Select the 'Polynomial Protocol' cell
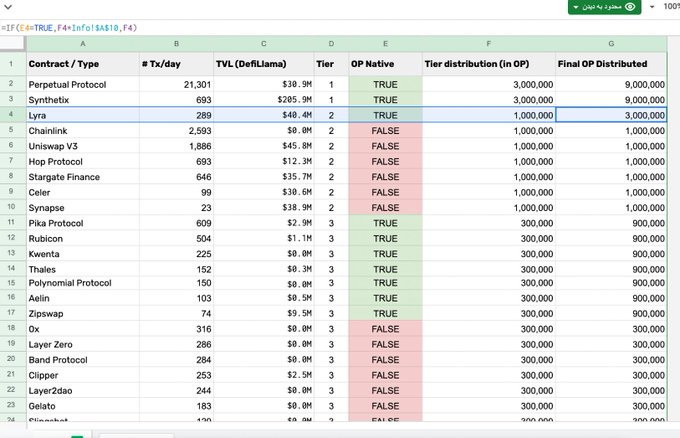The width and height of the screenshot is (680, 438). 83,283
